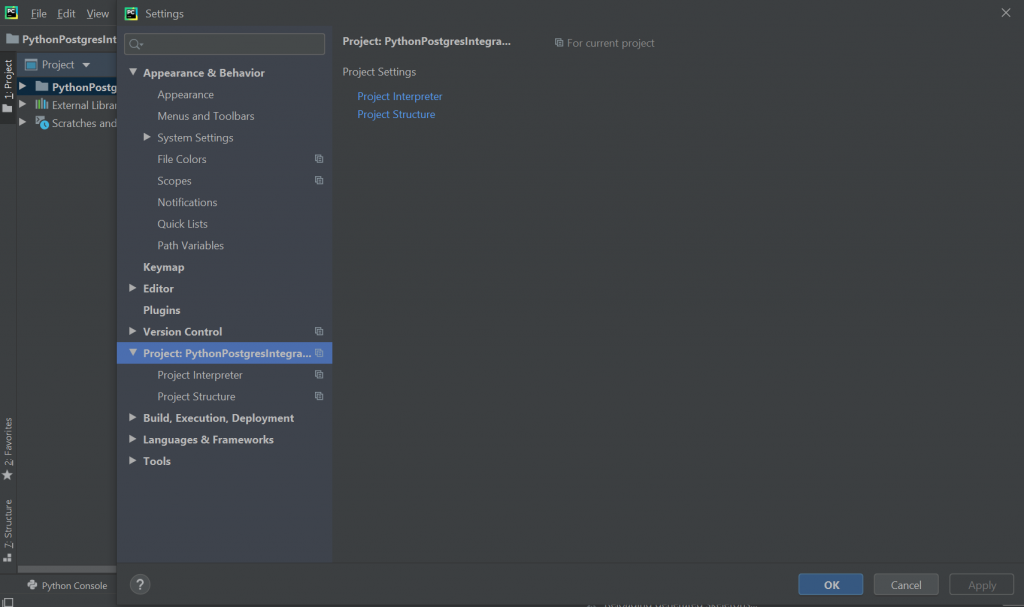The width and height of the screenshot is (1024, 607).
Task: Open the Edit menu
Action: 66,14
